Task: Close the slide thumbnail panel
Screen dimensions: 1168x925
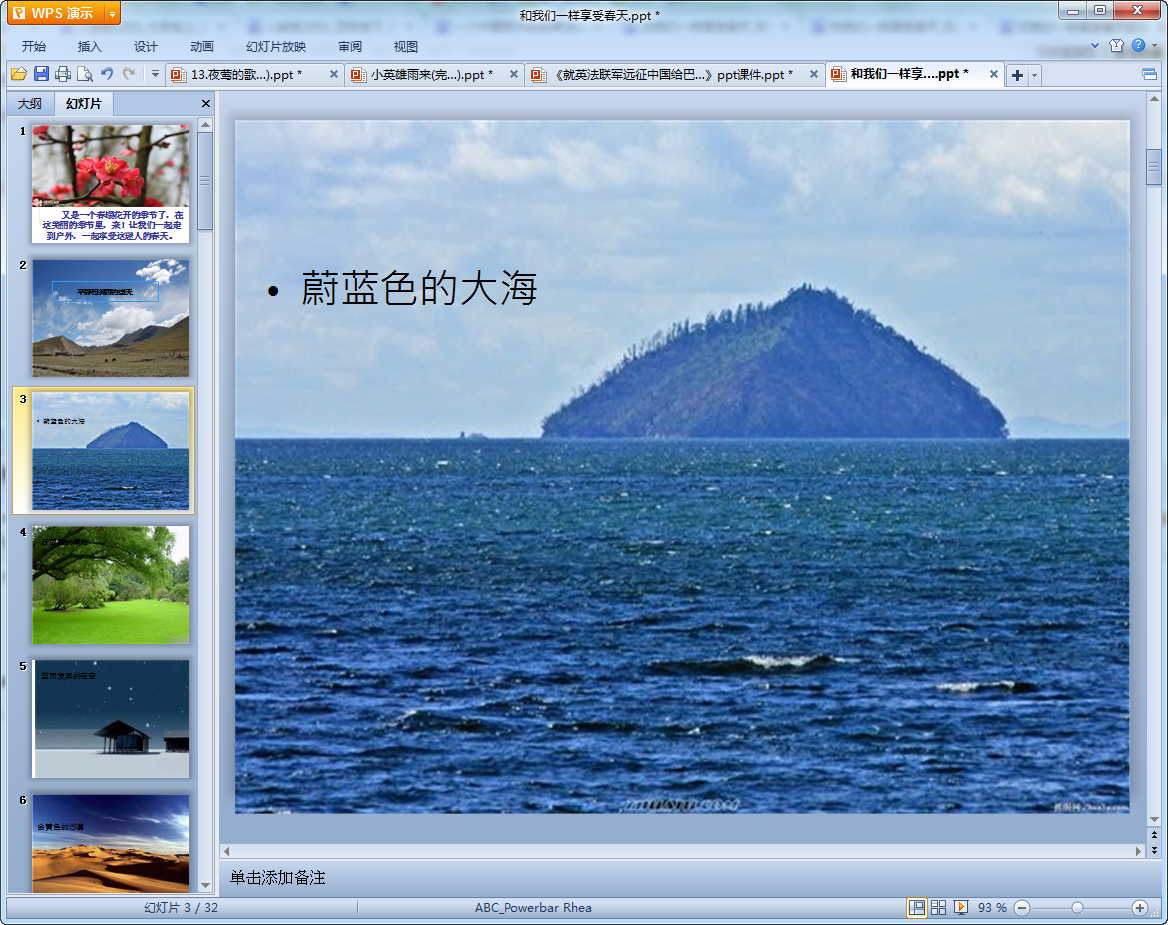Action: pos(206,104)
